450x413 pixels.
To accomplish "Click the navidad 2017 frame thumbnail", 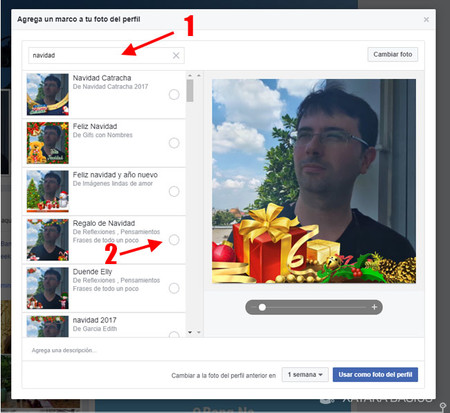I will point(48,326).
